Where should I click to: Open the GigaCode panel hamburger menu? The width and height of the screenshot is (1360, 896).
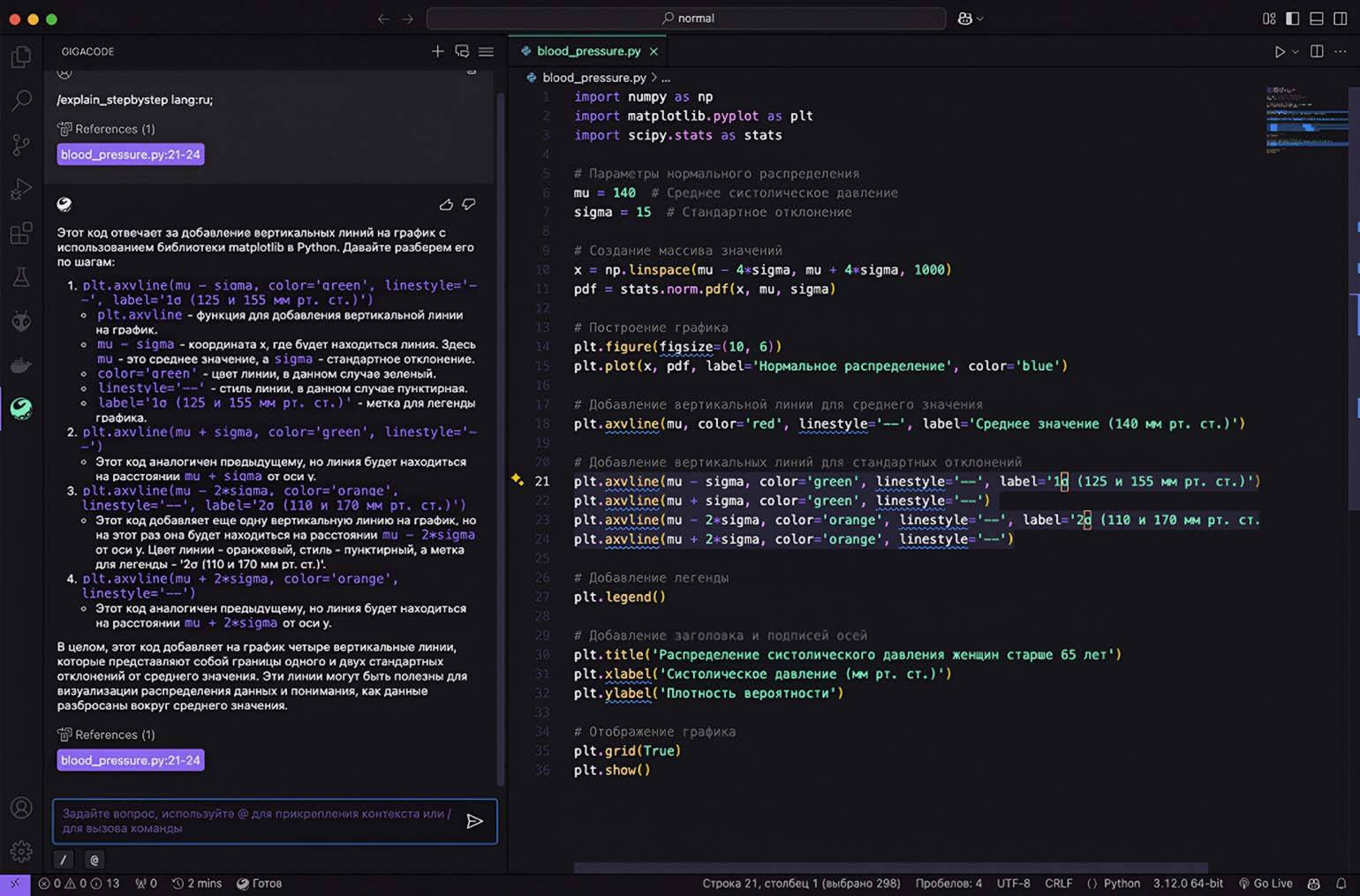[486, 51]
